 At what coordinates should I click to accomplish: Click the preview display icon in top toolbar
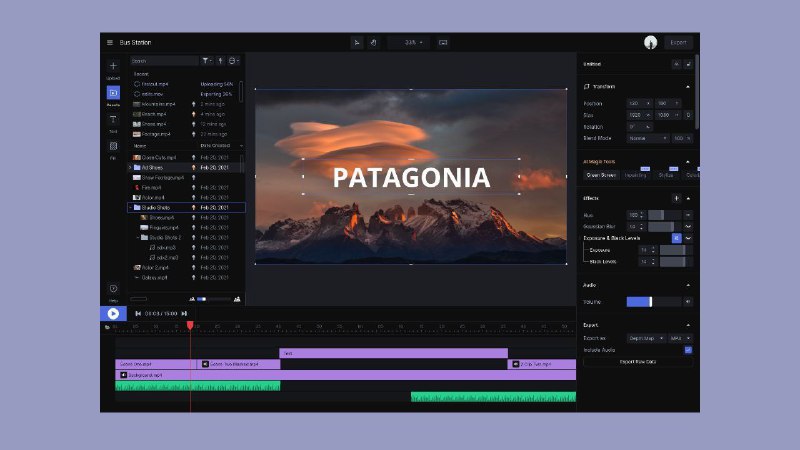(443, 42)
